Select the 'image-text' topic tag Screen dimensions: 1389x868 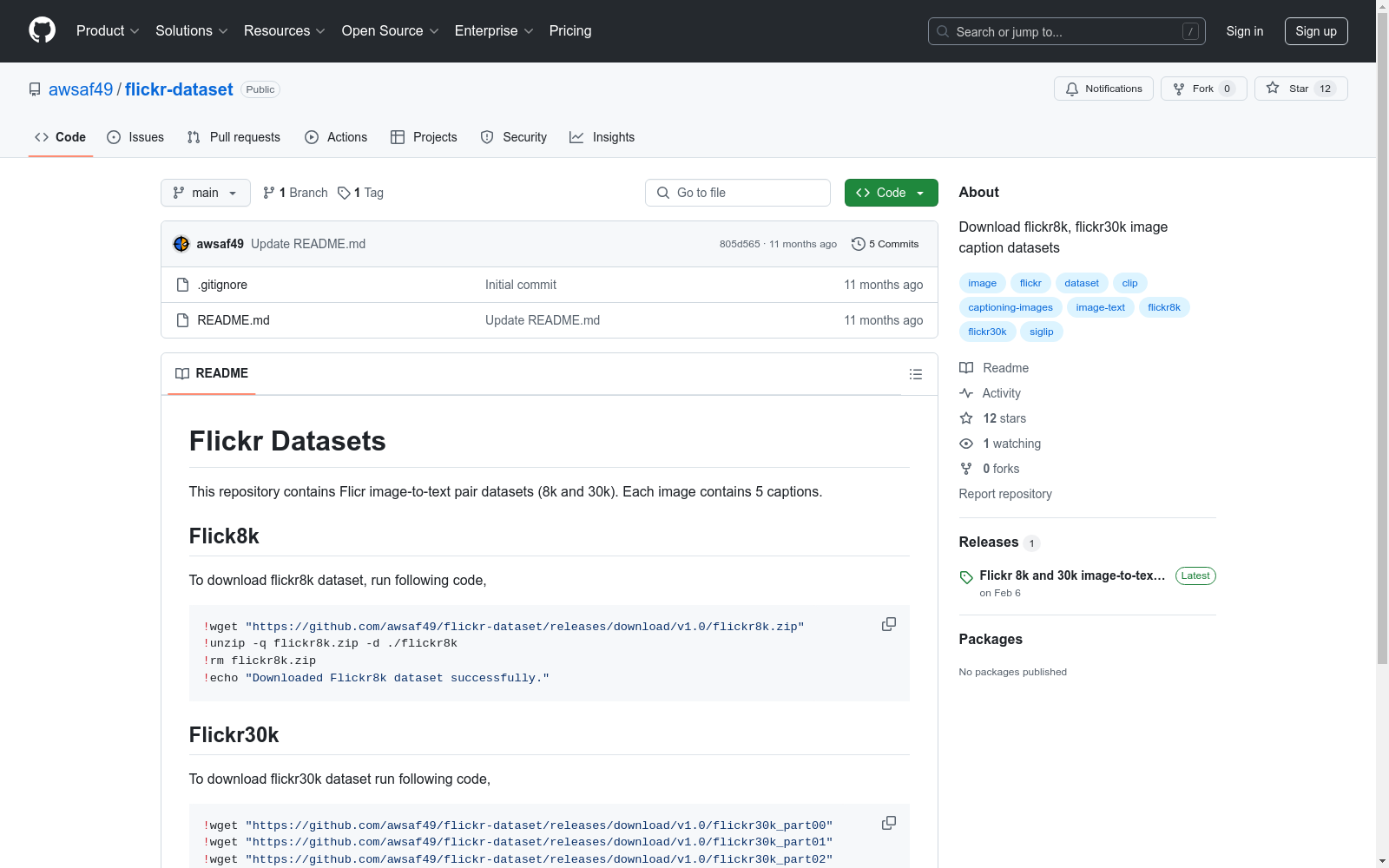point(1100,307)
